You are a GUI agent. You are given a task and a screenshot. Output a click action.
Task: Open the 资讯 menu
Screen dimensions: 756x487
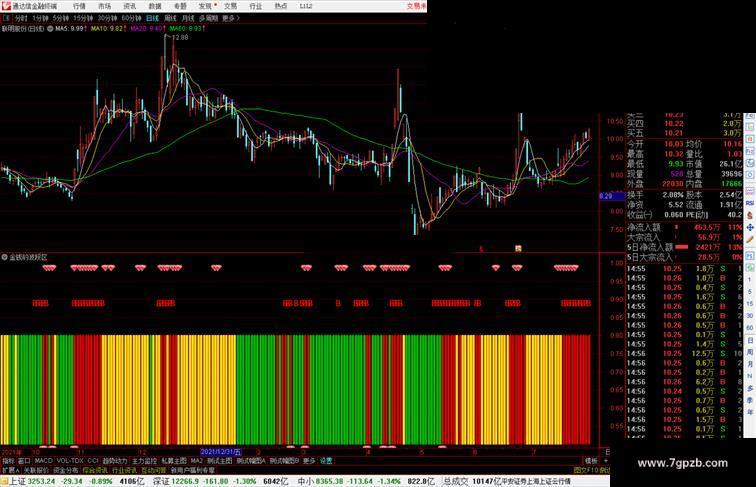click(129, 6)
